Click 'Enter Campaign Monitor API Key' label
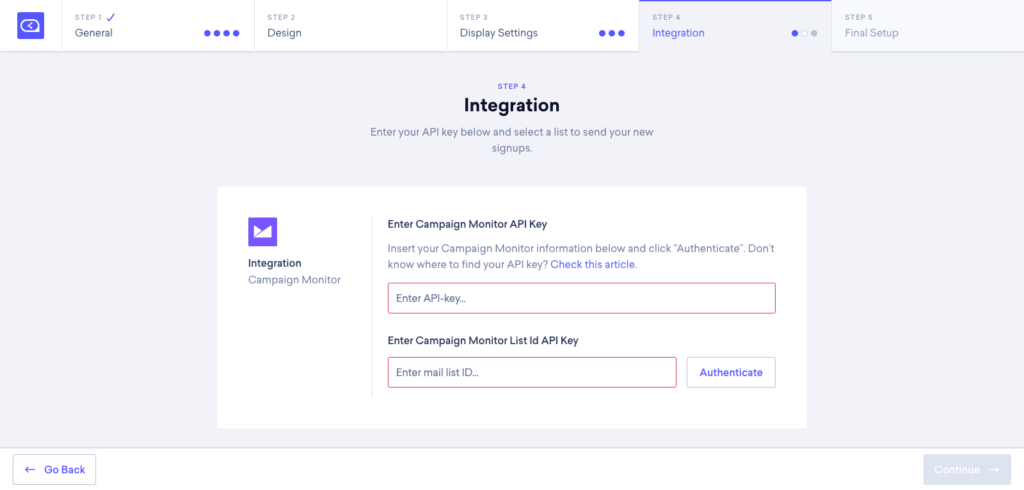Image resolution: width=1024 pixels, height=490 pixels. (467, 224)
